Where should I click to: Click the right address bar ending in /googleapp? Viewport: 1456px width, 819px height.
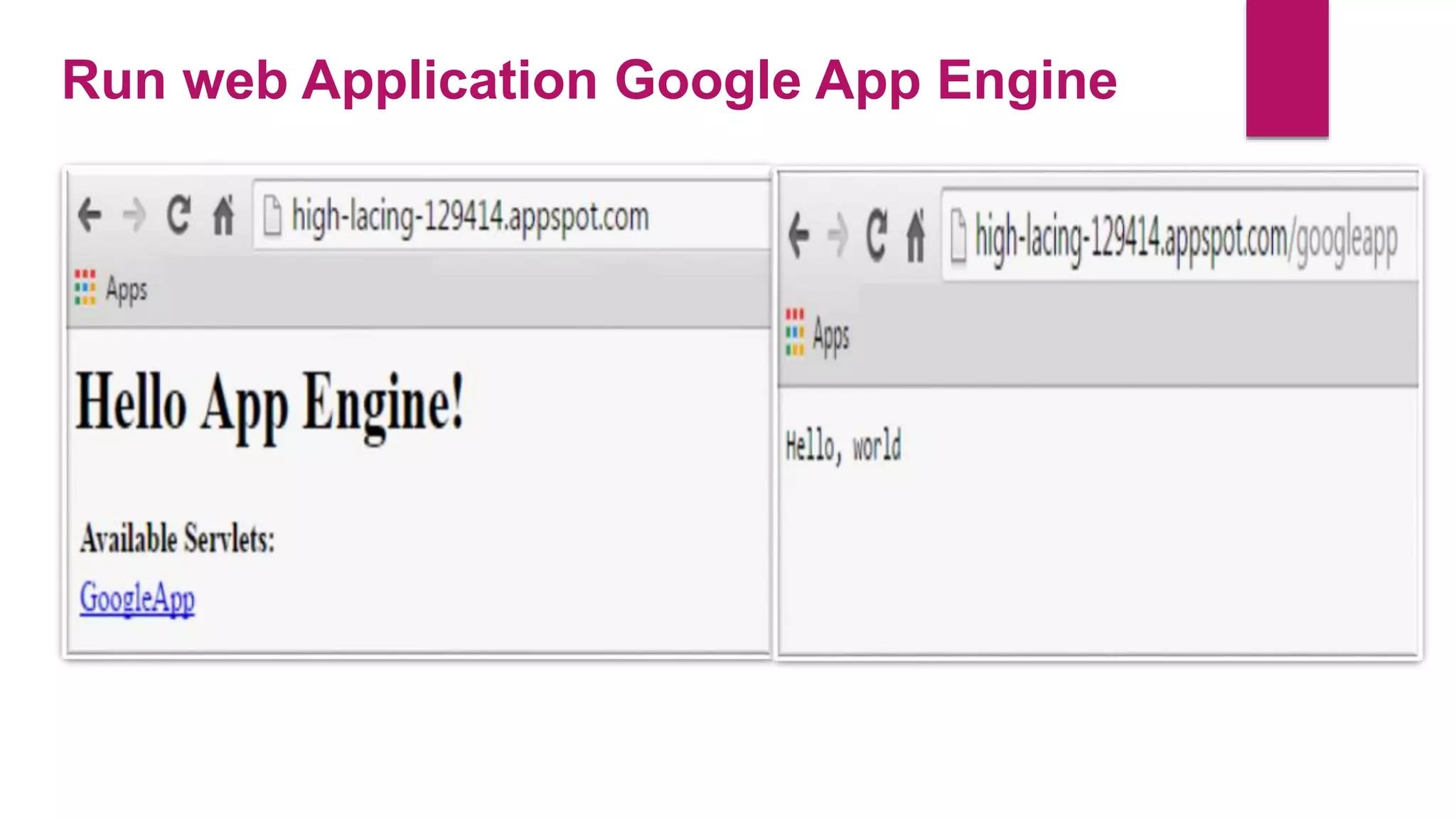pyautogui.click(x=1180, y=236)
